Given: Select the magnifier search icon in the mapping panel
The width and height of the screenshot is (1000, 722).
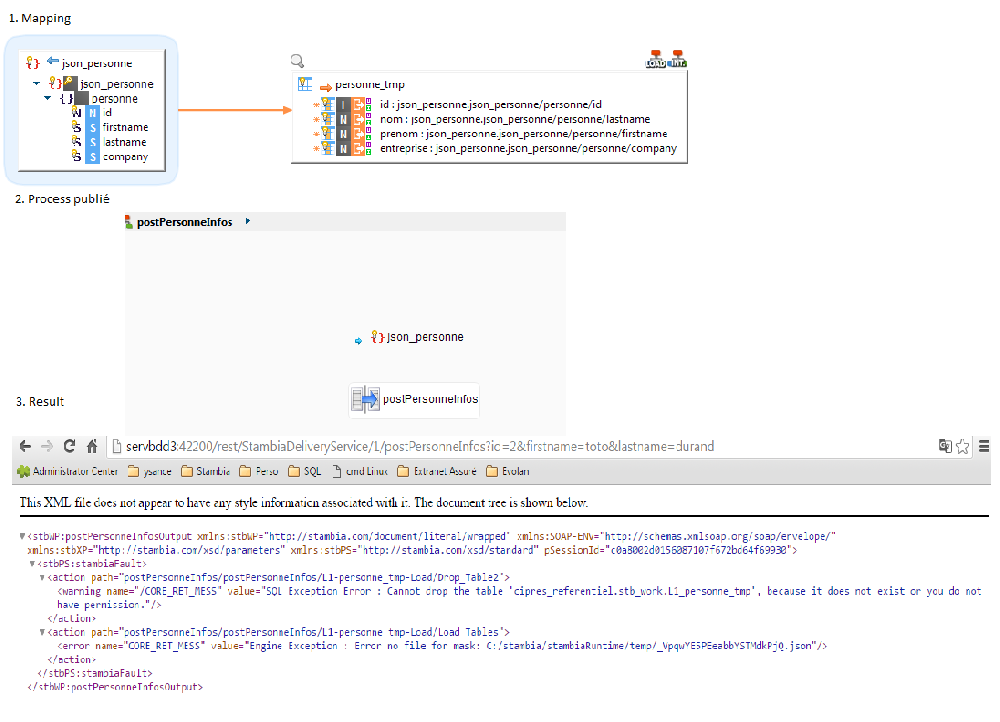Looking at the screenshot, I should (296, 61).
